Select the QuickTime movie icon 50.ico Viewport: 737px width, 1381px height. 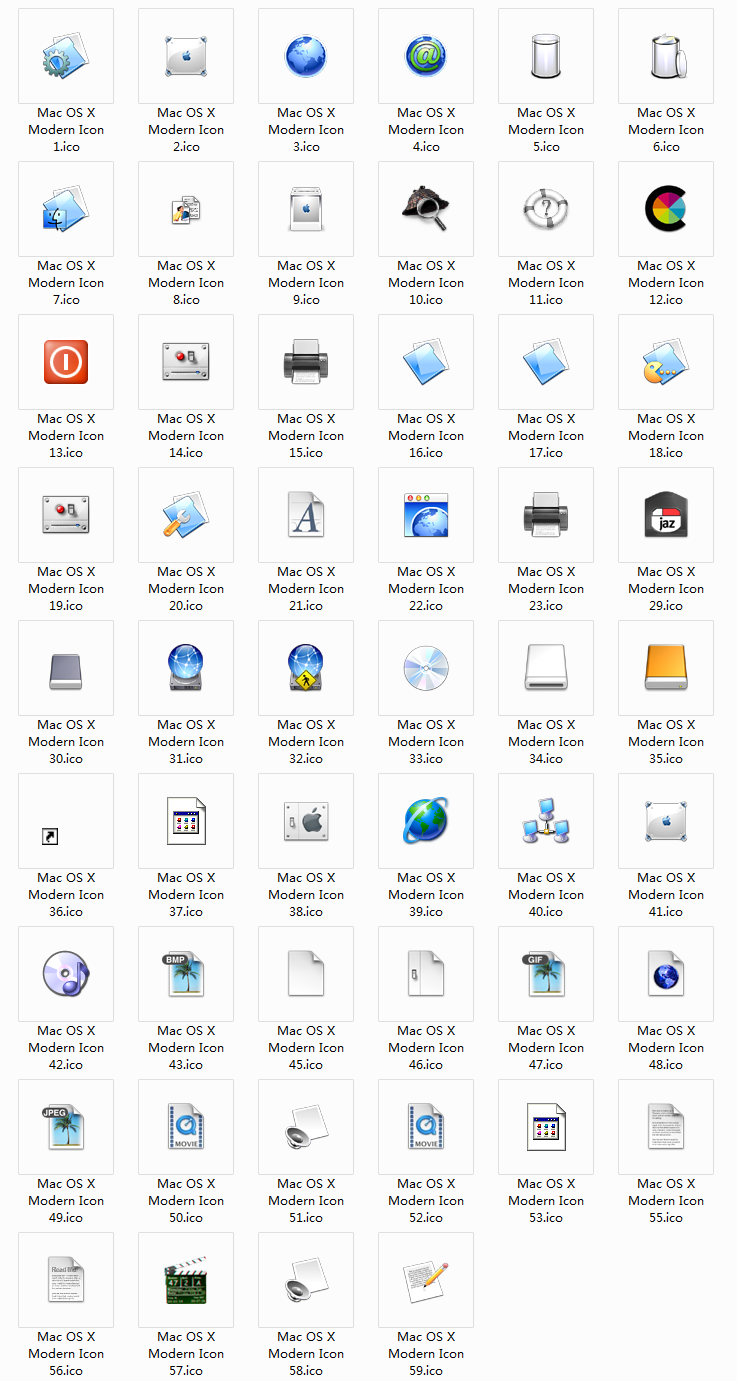coord(186,1127)
